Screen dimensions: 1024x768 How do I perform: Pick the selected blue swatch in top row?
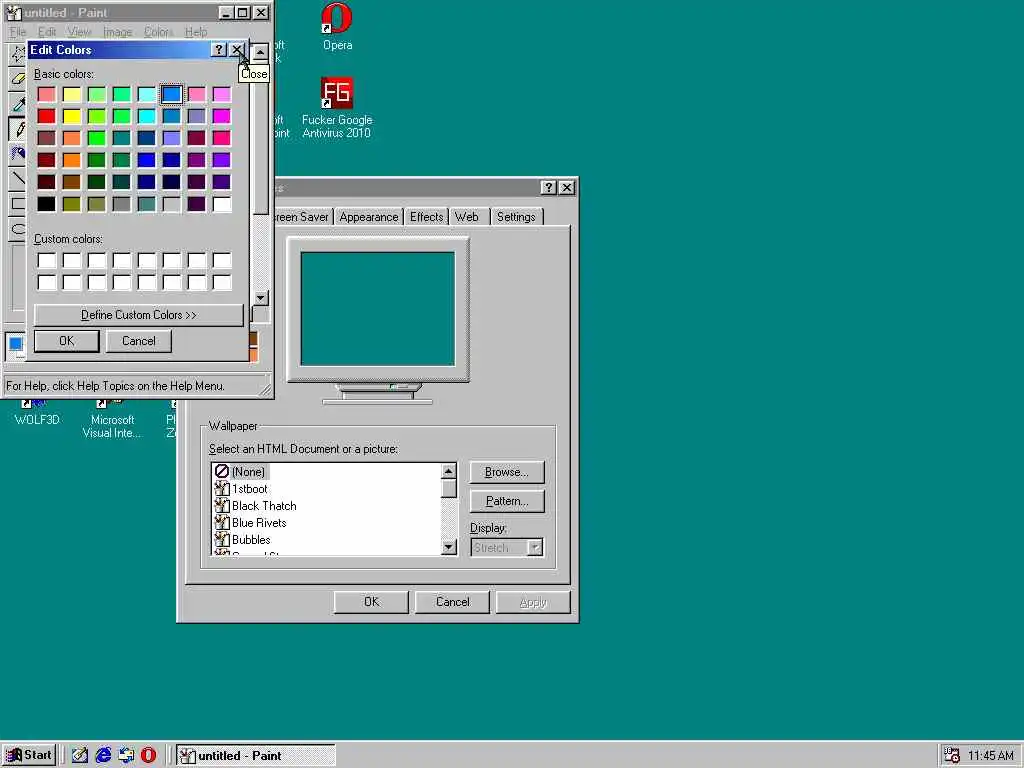click(x=172, y=94)
